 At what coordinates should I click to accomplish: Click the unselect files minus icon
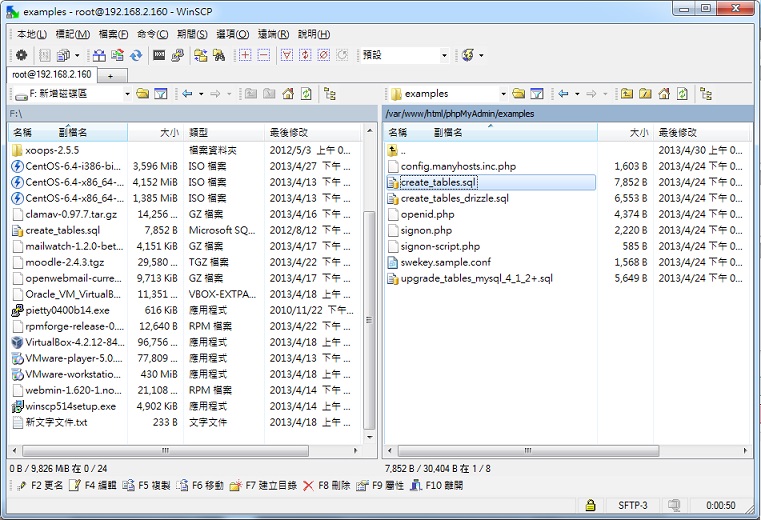264,55
